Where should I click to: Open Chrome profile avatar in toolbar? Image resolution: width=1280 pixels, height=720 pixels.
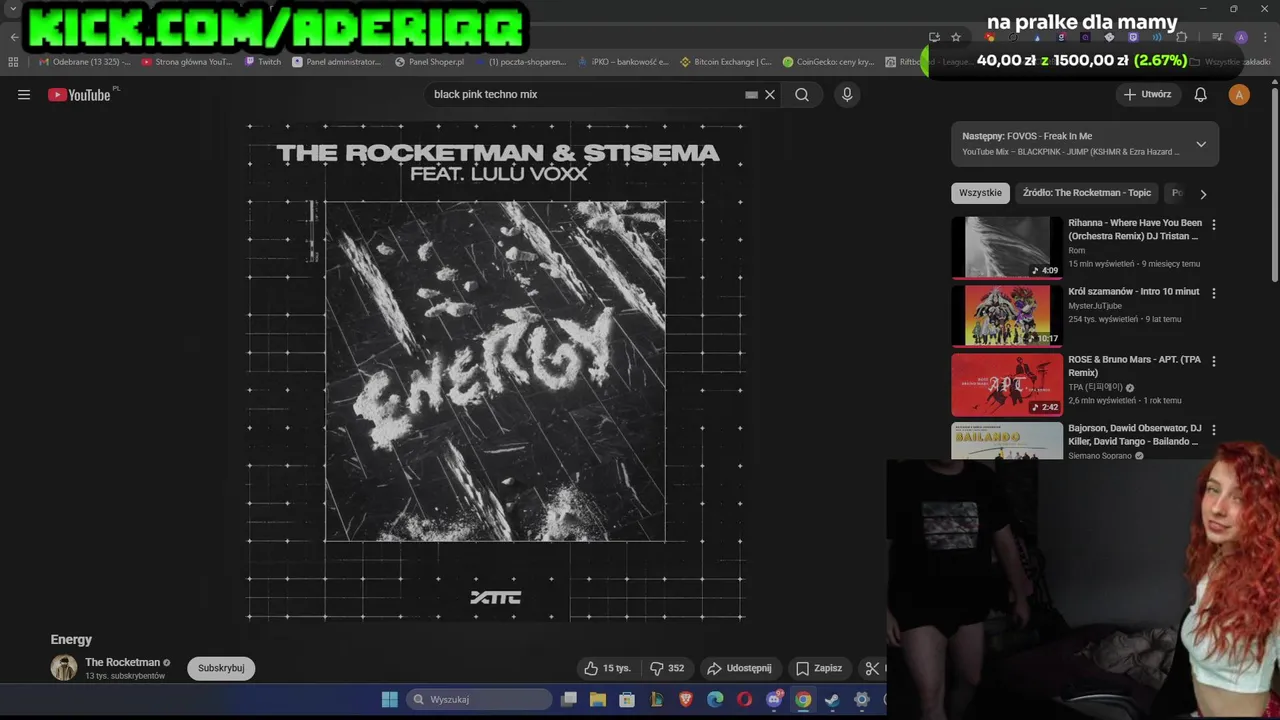1241,37
